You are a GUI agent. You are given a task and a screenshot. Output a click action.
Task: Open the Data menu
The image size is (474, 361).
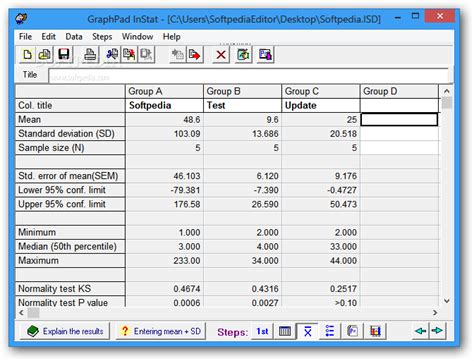click(x=74, y=36)
